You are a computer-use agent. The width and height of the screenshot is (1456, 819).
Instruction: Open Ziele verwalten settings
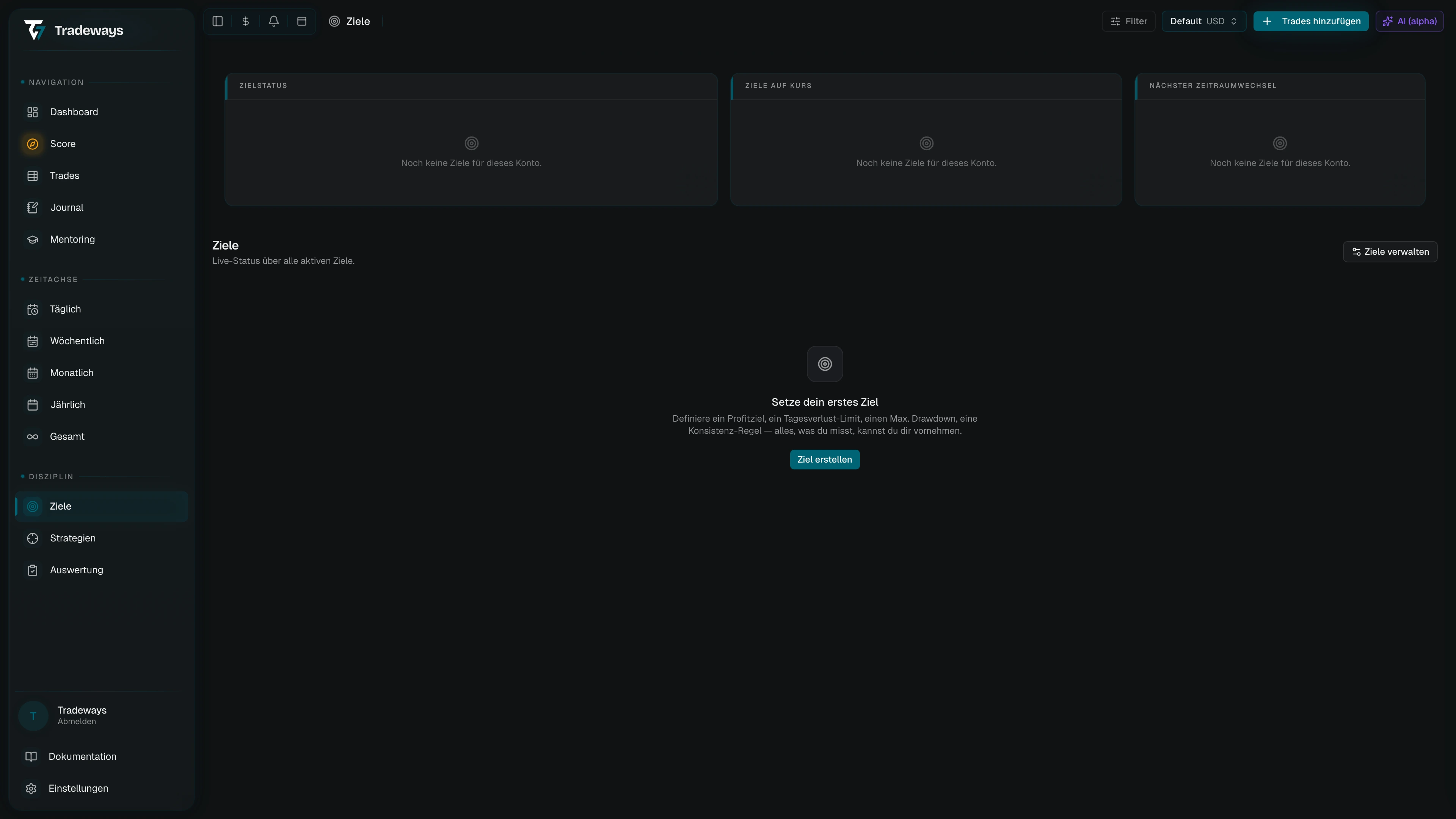(x=1390, y=251)
